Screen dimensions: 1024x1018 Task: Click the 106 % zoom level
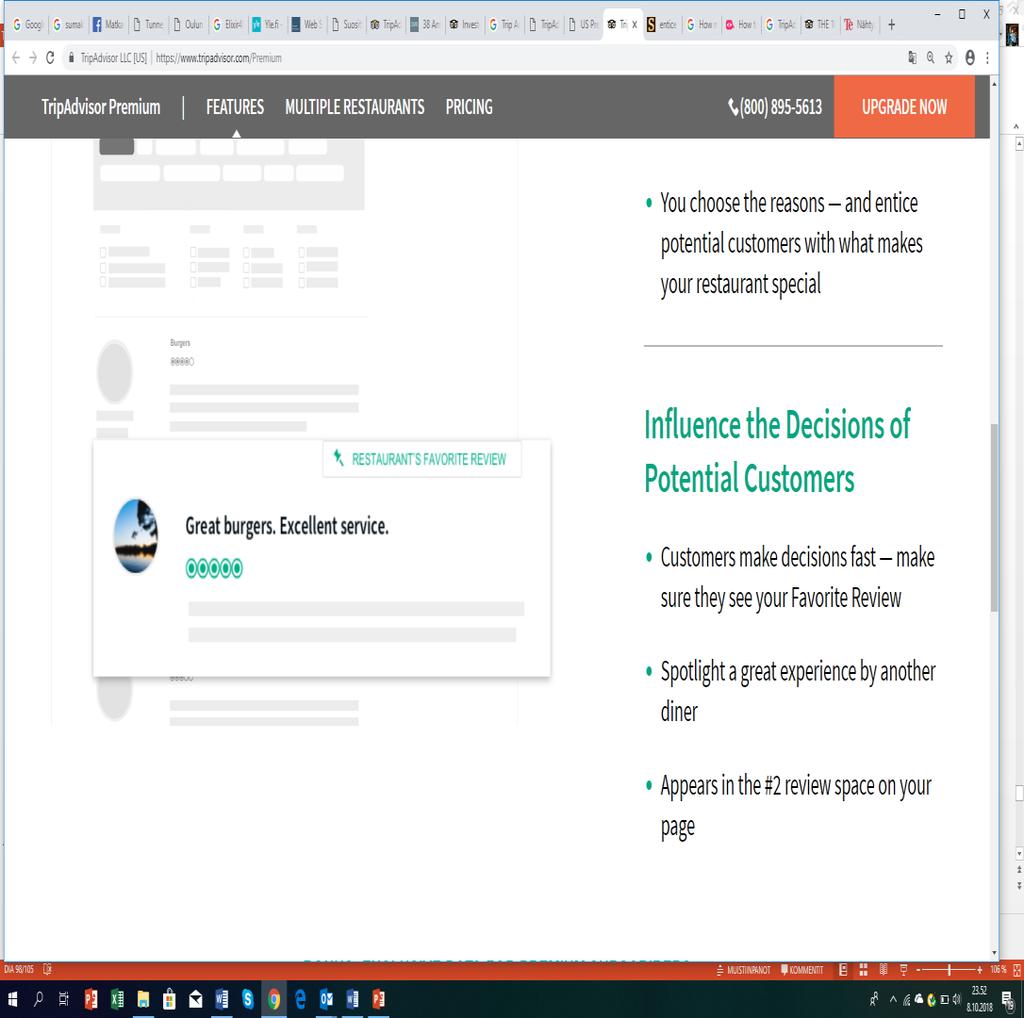(x=998, y=970)
